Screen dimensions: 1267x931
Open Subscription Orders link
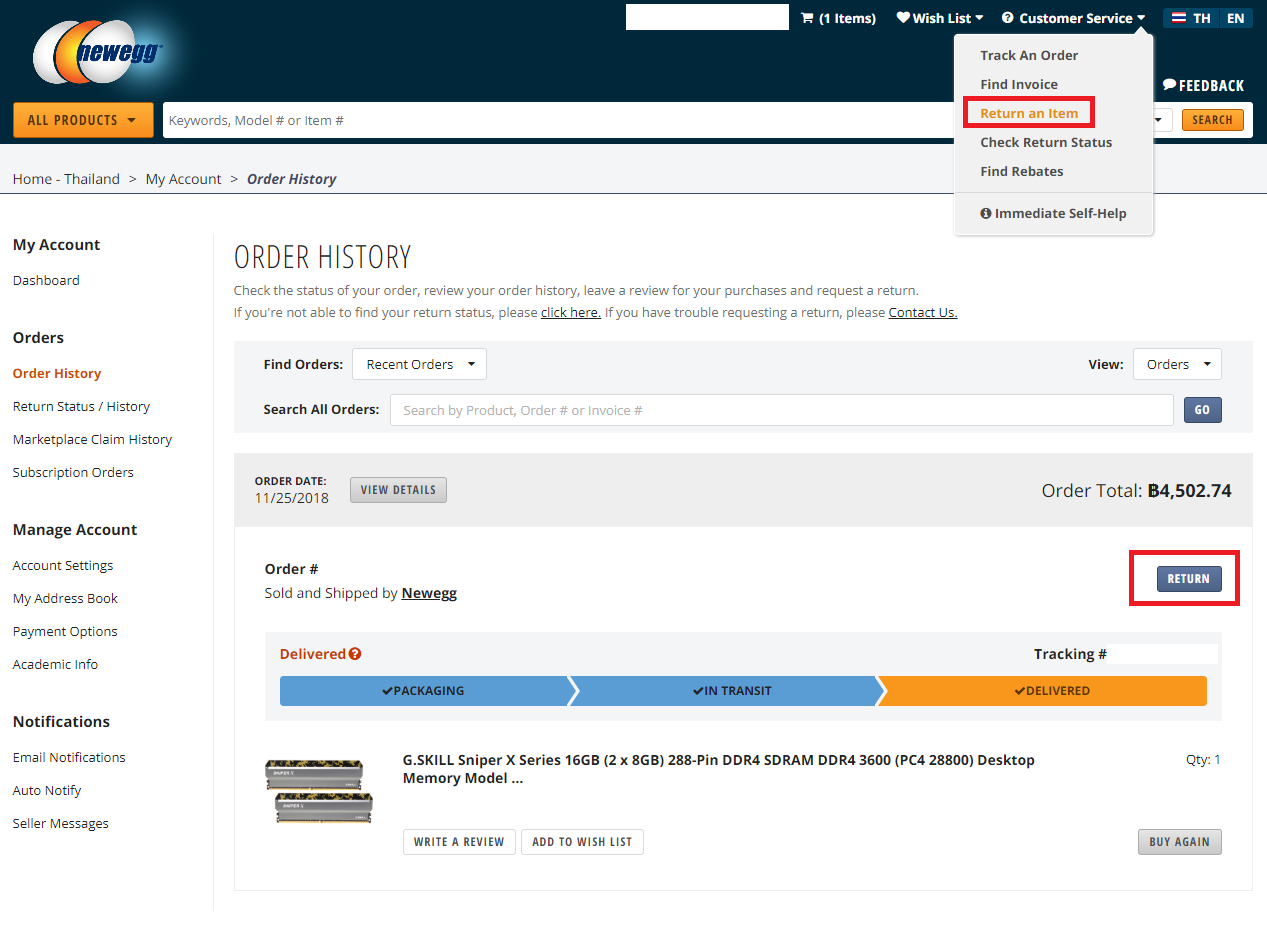click(73, 472)
